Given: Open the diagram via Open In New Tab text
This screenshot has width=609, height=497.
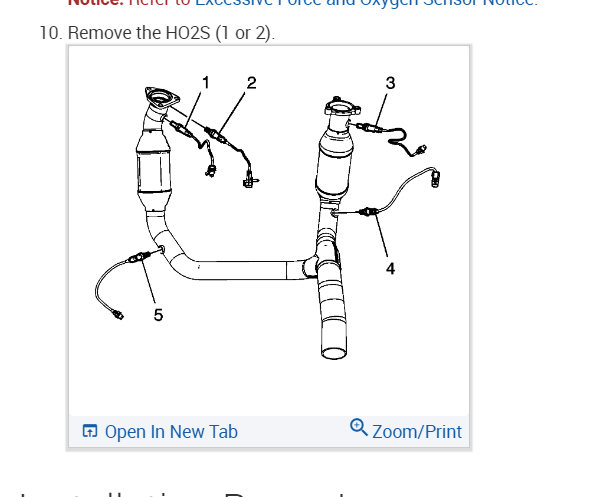Looking at the screenshot, I should [x=171, y=432].
